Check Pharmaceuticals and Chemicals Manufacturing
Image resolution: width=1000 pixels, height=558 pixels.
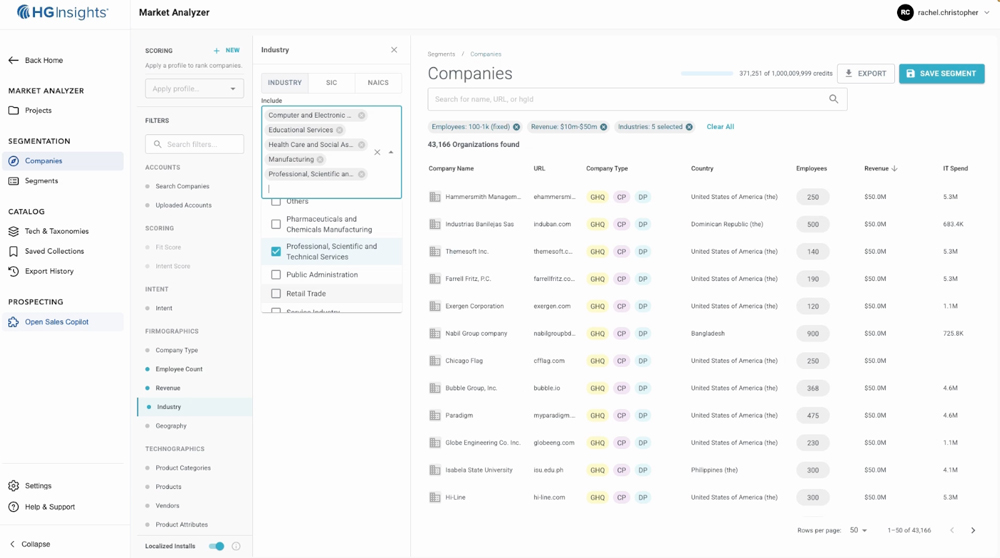click(x=276, y=224)
